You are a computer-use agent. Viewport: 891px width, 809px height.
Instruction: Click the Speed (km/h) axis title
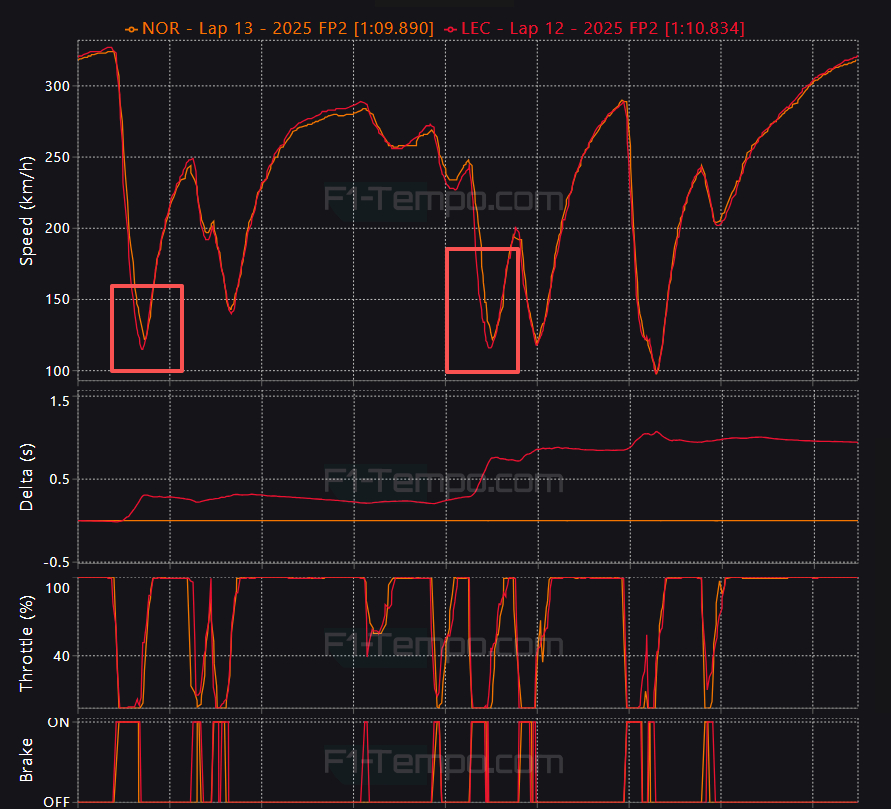[27, 211]
